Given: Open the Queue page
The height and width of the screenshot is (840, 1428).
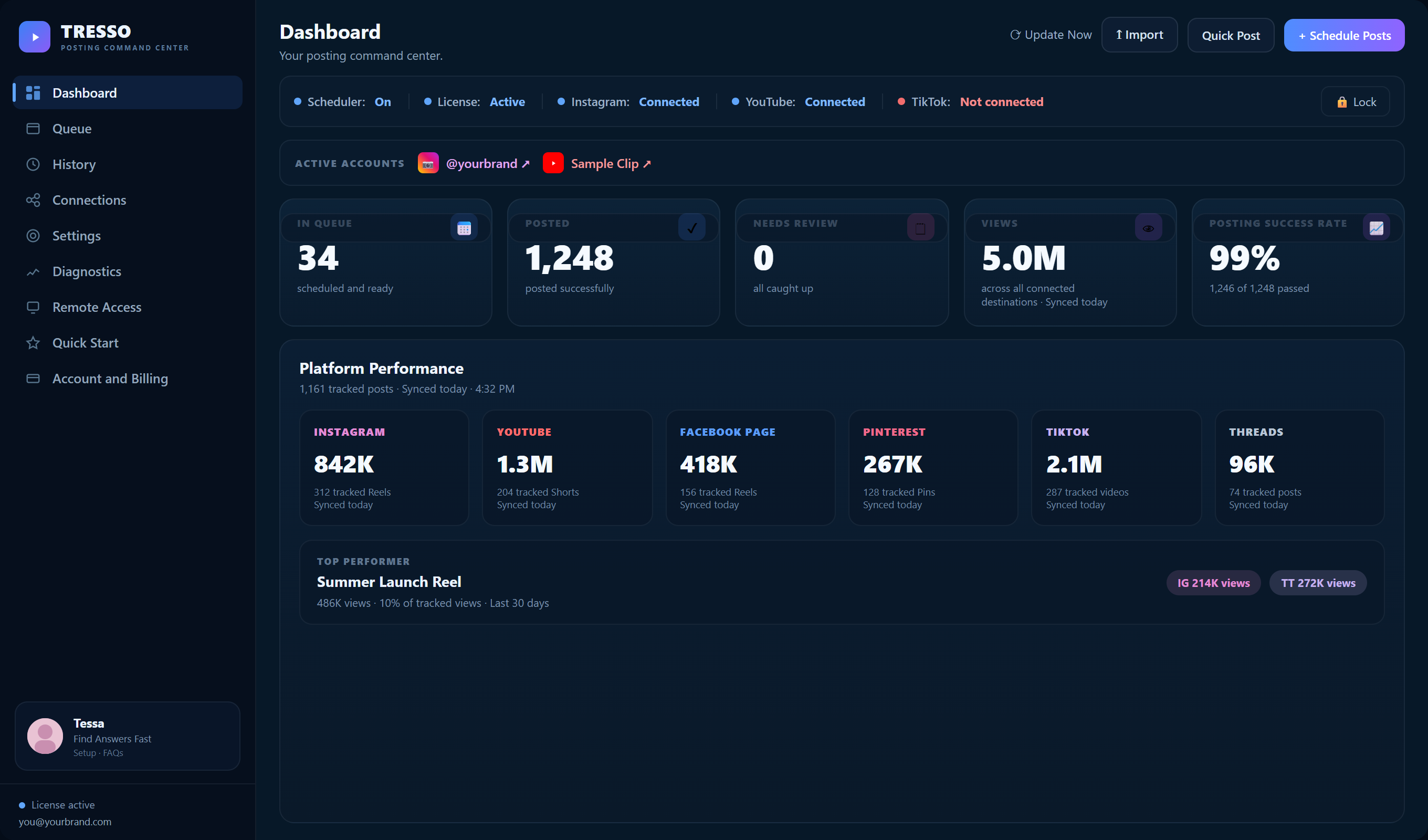Looking at the screenshot, I should click(128, 129).
